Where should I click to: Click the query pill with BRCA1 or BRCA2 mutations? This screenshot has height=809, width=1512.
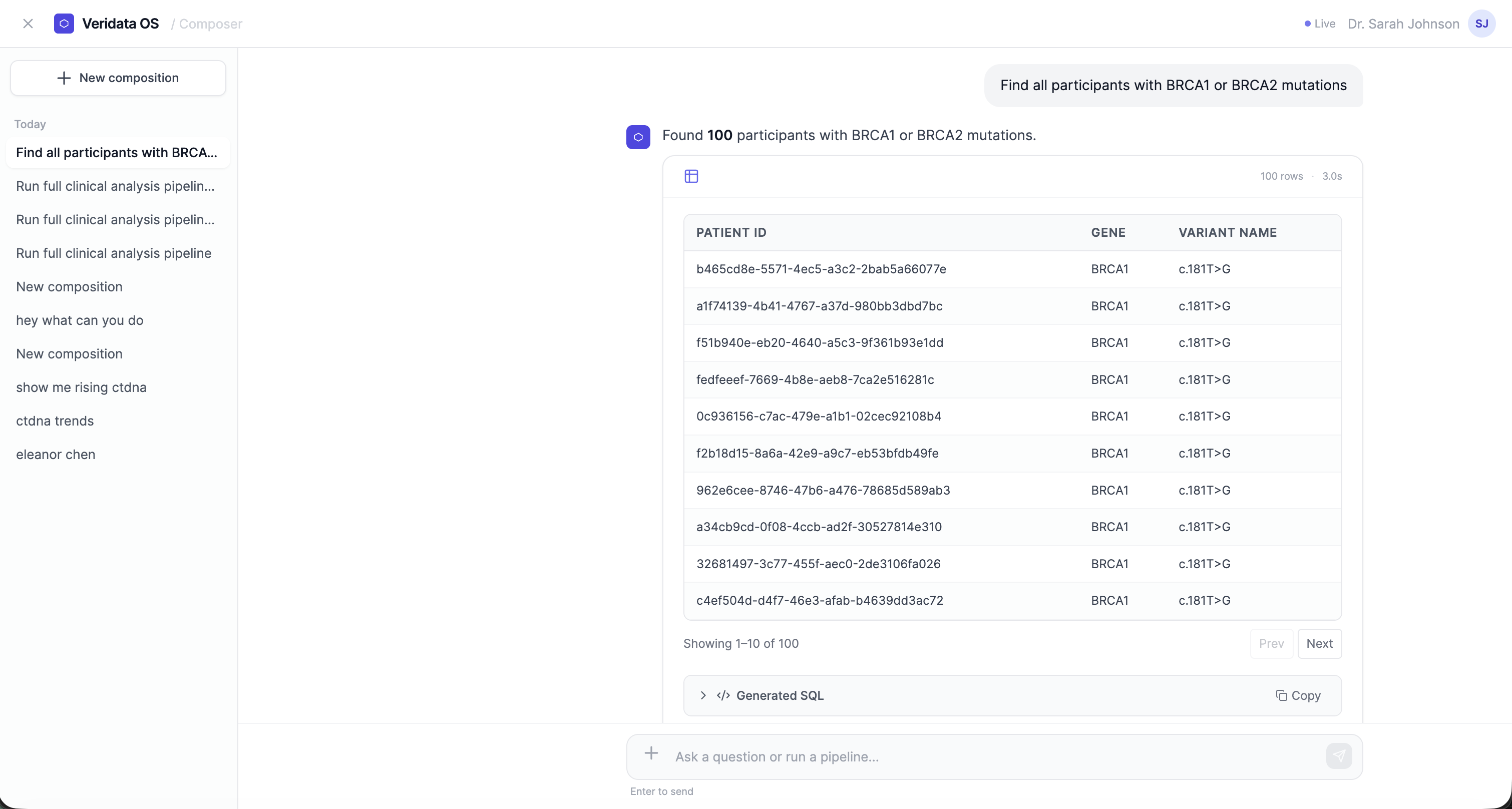[x=1174, y=85]
